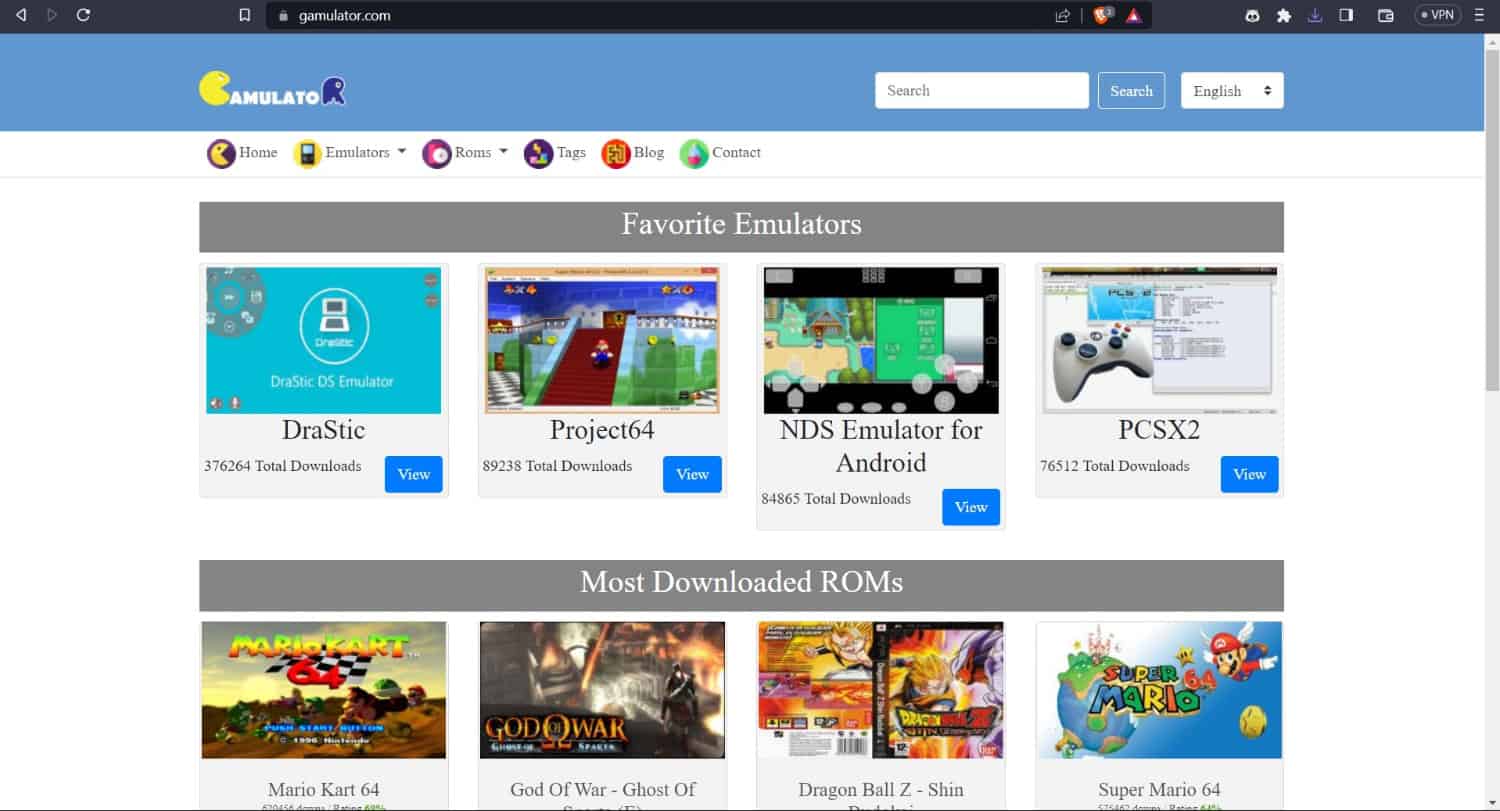Image resolution: width=1500 pixels, height=811 pixels.
Task: Expand the Roms dropdown menu
Action: click(481, 152)
